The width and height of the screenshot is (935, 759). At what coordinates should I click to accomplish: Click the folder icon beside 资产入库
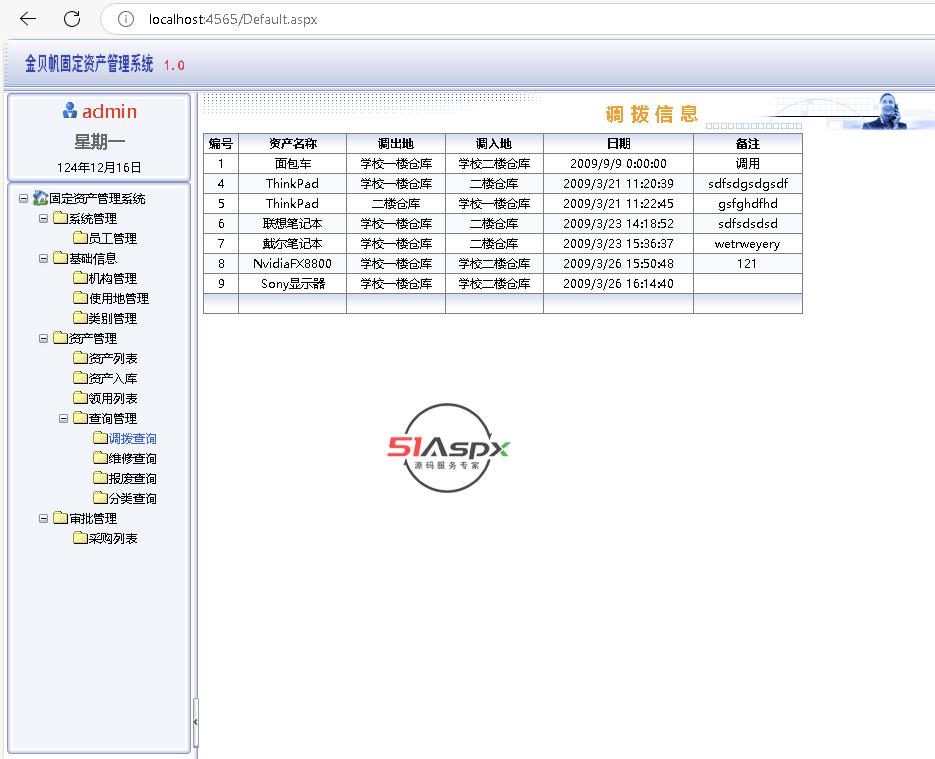[x=80, y=378]
